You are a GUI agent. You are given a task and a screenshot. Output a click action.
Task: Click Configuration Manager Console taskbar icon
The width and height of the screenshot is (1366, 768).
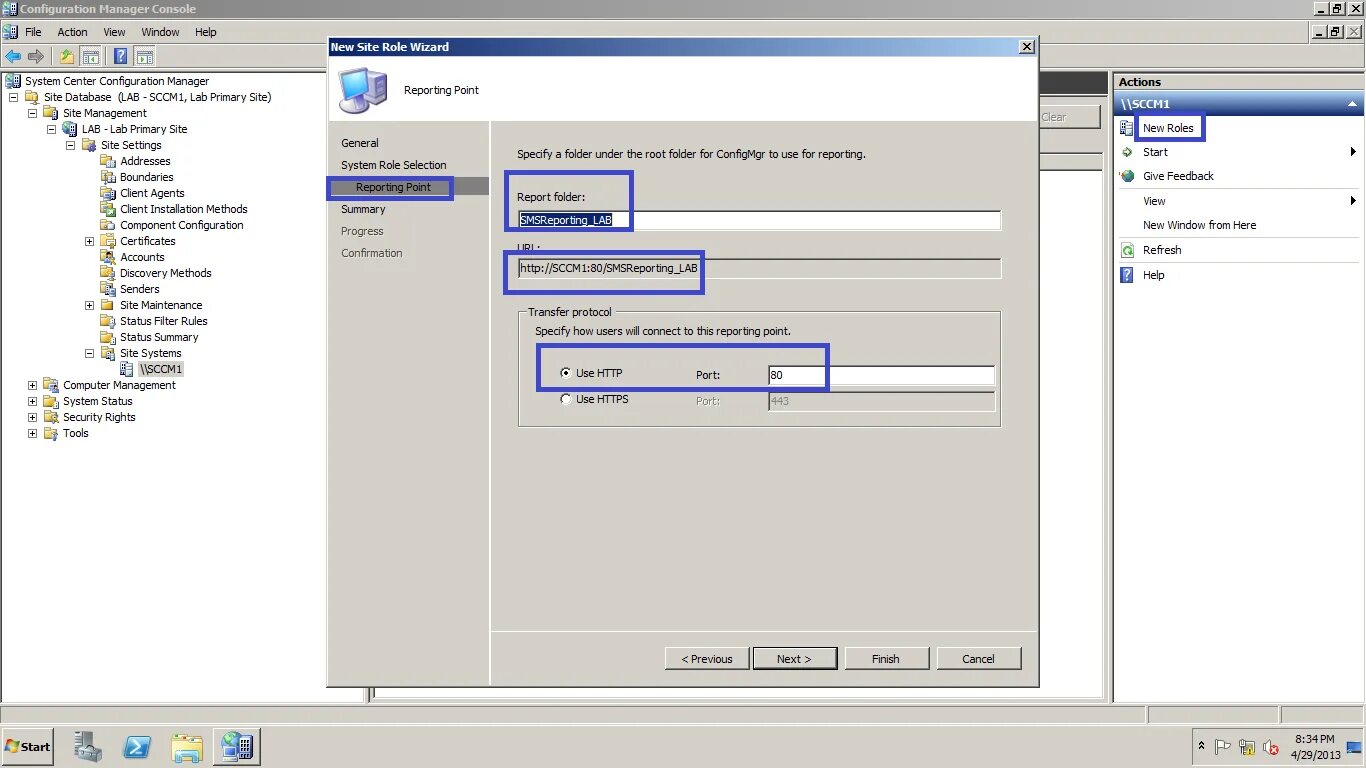238,746
